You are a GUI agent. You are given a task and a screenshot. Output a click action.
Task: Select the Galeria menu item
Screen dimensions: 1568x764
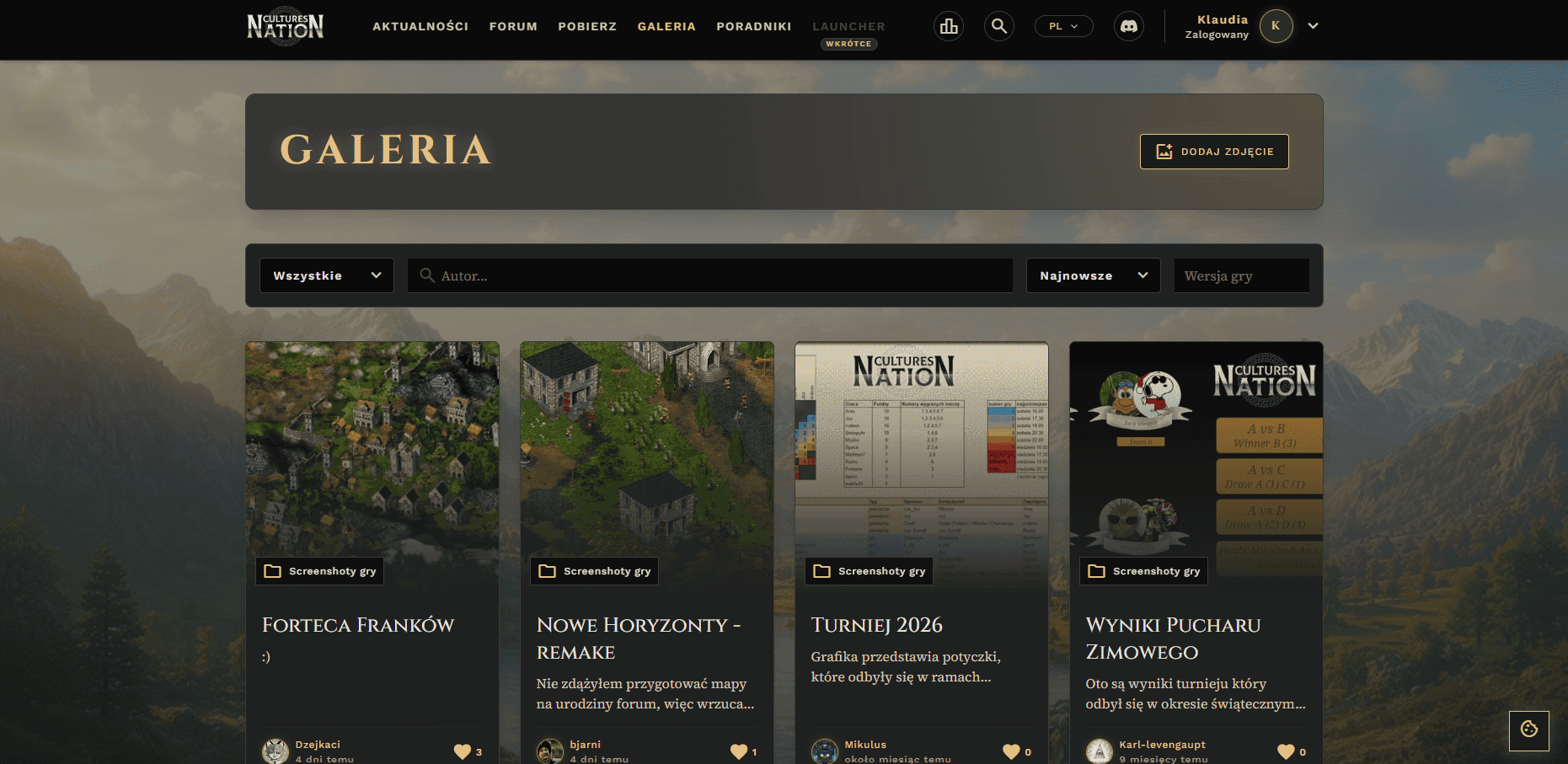pyautogui.click(x=666, y=26)
